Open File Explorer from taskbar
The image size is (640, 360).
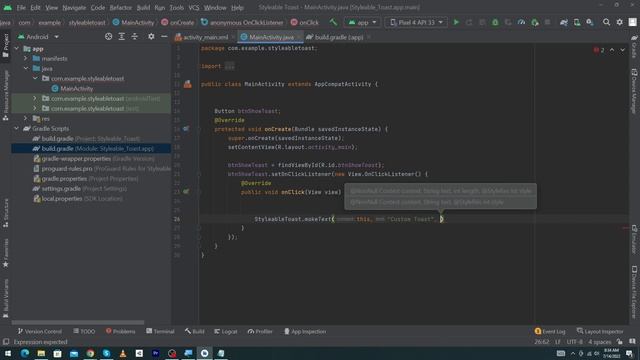[41, 353]
